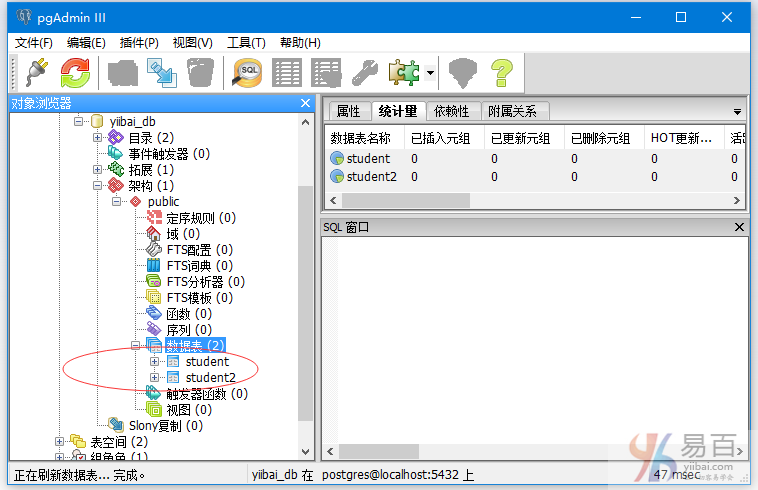Click the puzzle-piece plugins icon

404,73
